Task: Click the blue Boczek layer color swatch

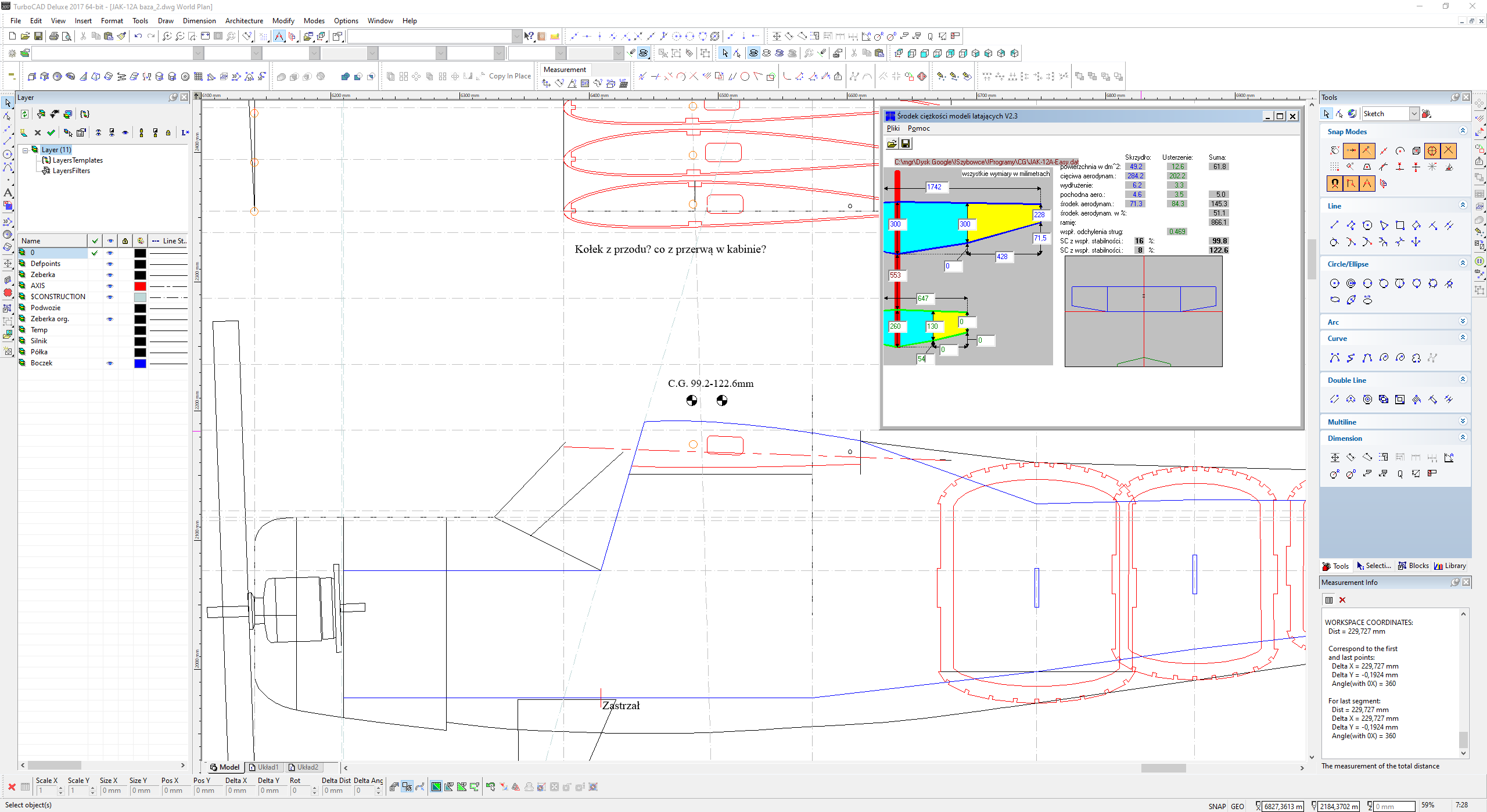Action: [140, 364]
